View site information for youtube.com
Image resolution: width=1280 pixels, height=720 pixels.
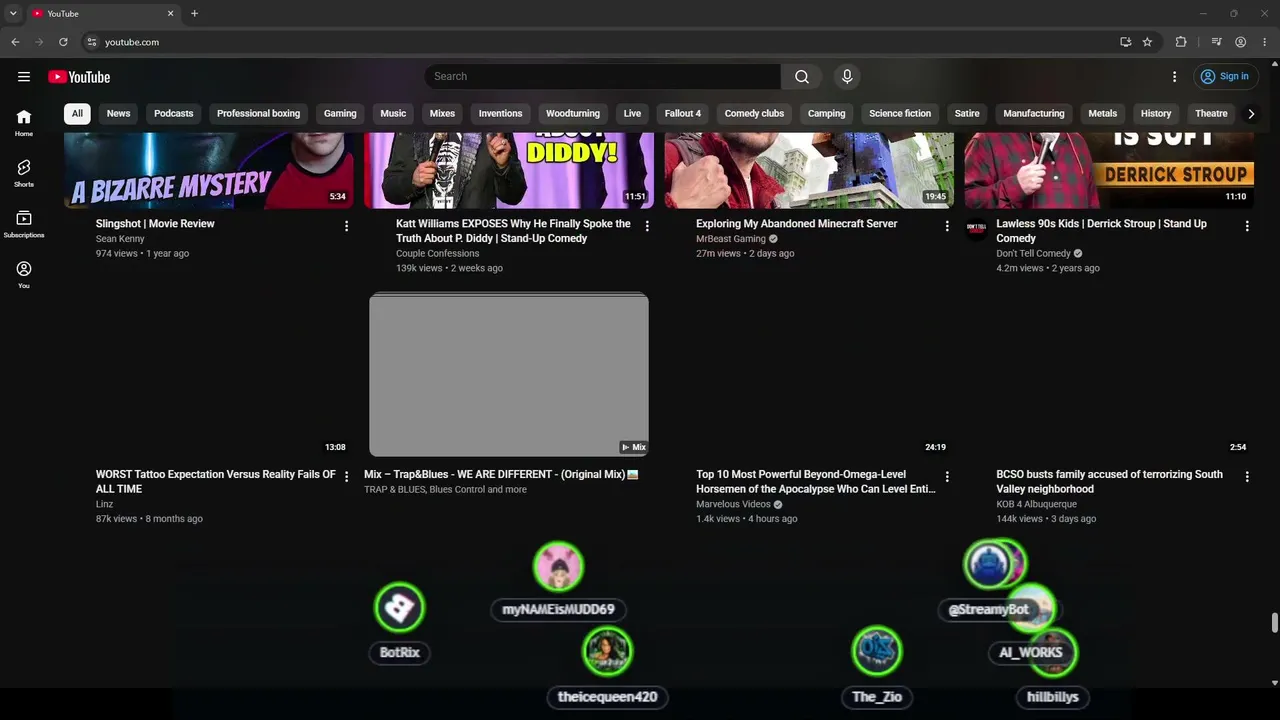(x=91, y=42)
